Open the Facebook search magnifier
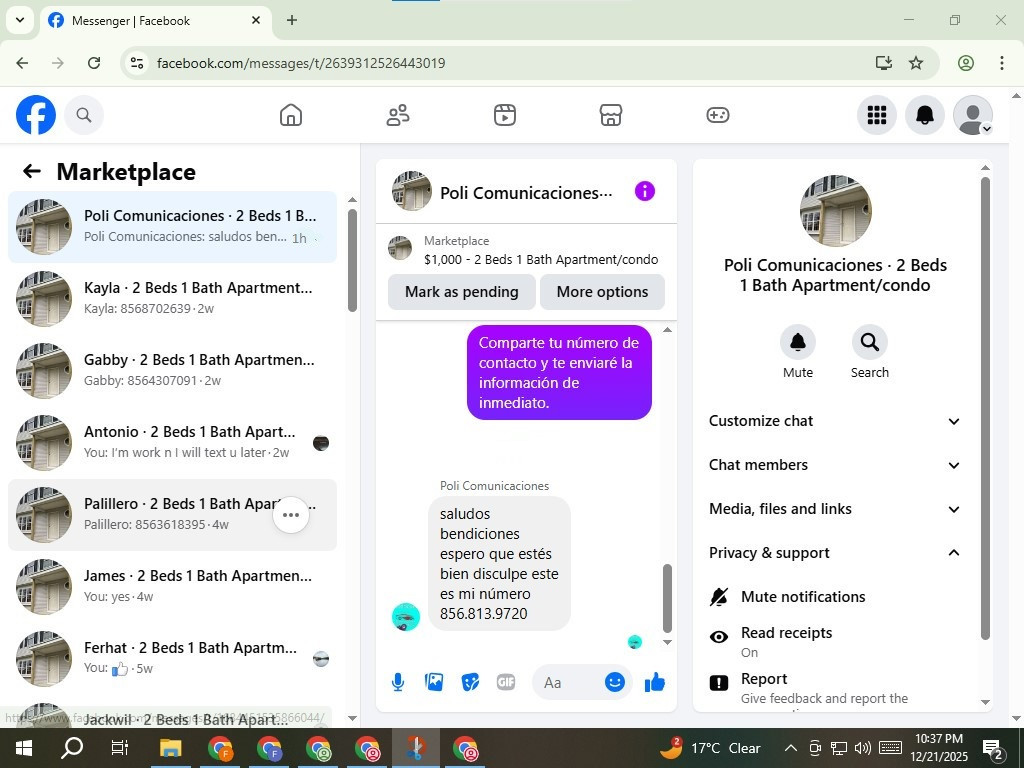 click(x=84, y=115)
